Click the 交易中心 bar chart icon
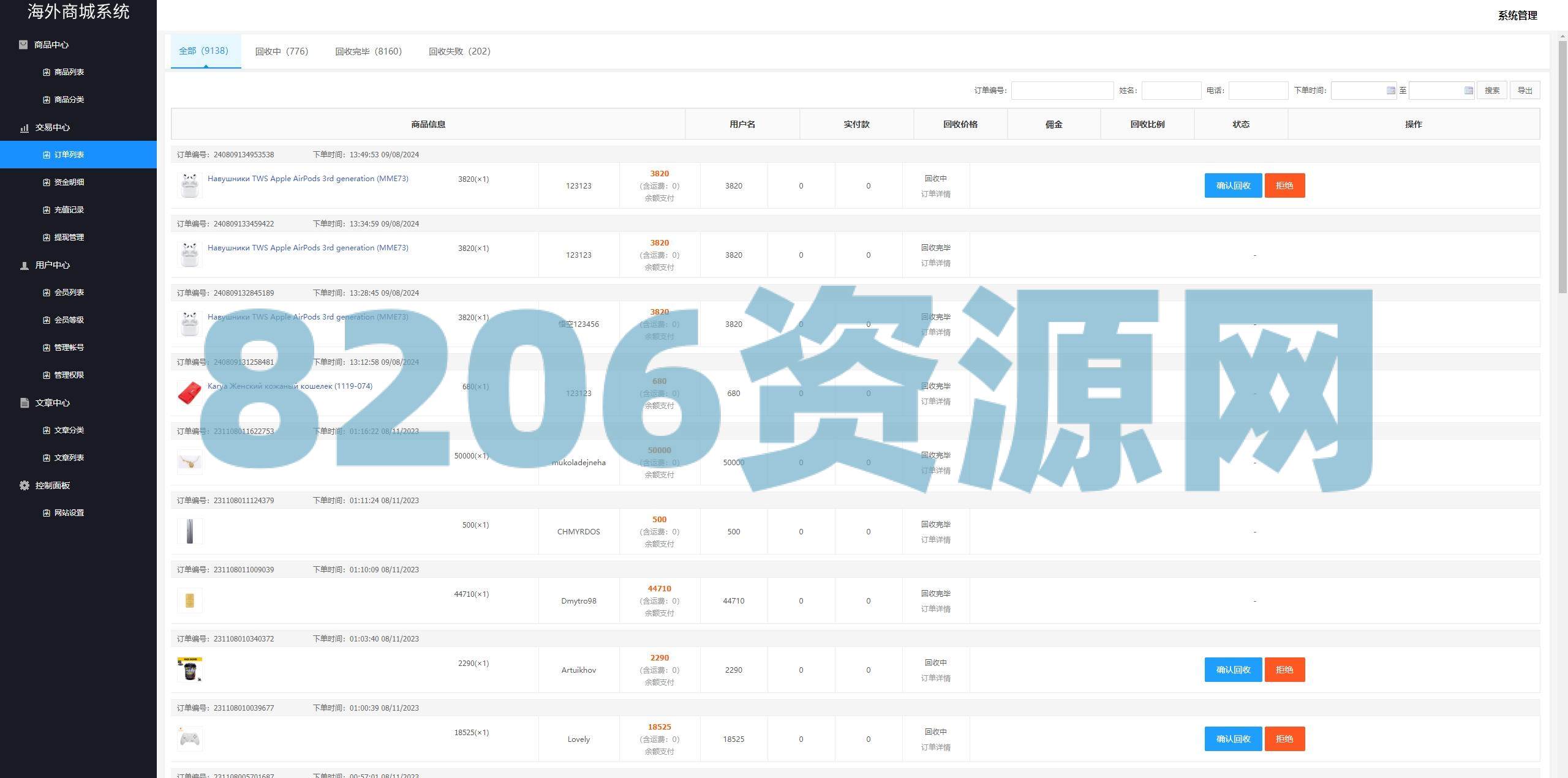The image size is (1568, 778). pos(24,128)
